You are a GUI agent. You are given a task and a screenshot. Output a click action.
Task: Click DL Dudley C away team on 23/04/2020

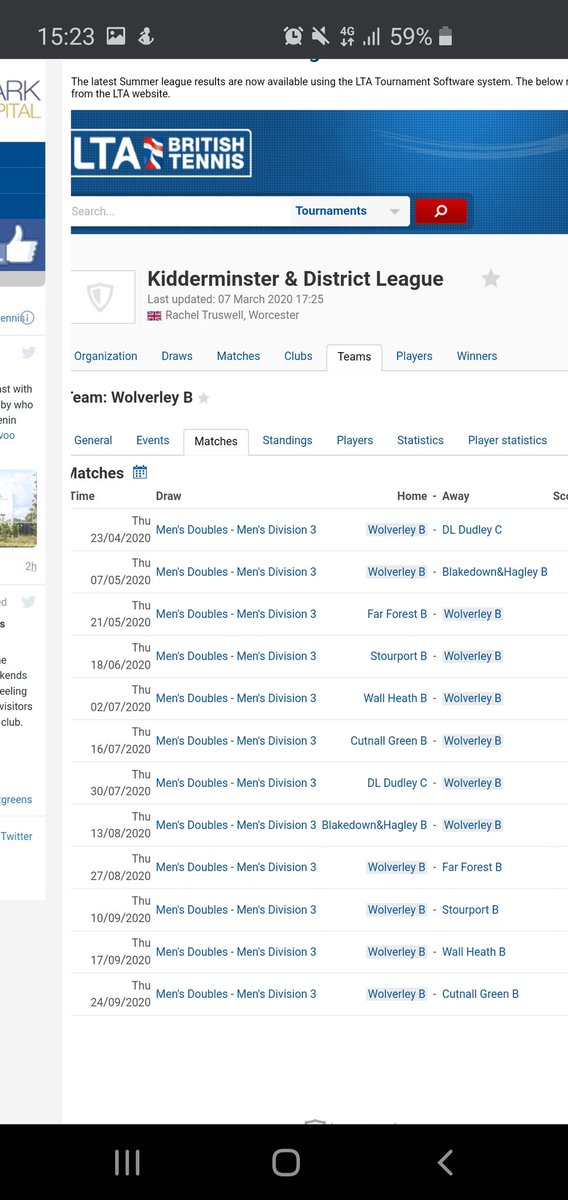coord(472,530)
